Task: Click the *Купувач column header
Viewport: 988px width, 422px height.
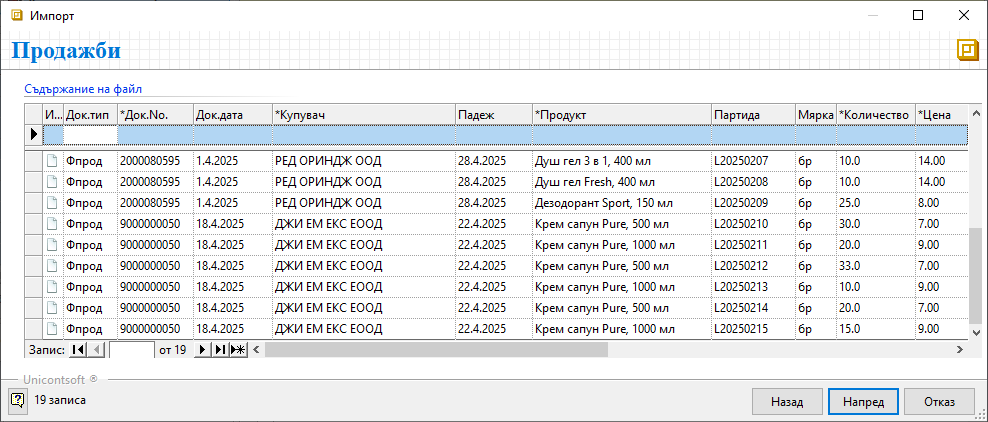Action: pyautogui.click(x=363, y=114)
